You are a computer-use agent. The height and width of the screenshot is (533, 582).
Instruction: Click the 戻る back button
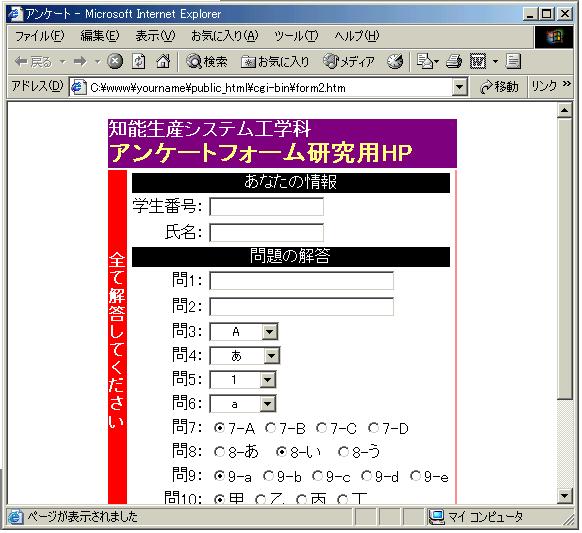[x=33, y=61]
